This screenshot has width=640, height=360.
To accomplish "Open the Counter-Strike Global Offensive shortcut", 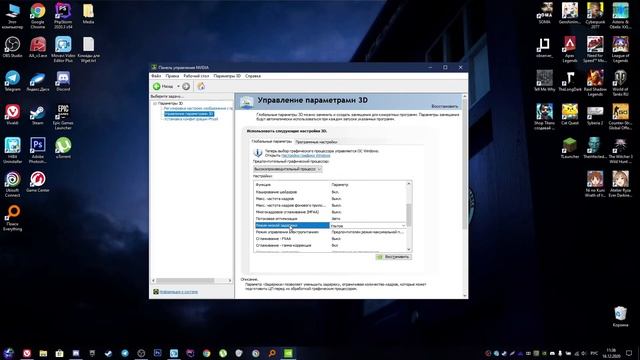I will [x=620, y=117].
